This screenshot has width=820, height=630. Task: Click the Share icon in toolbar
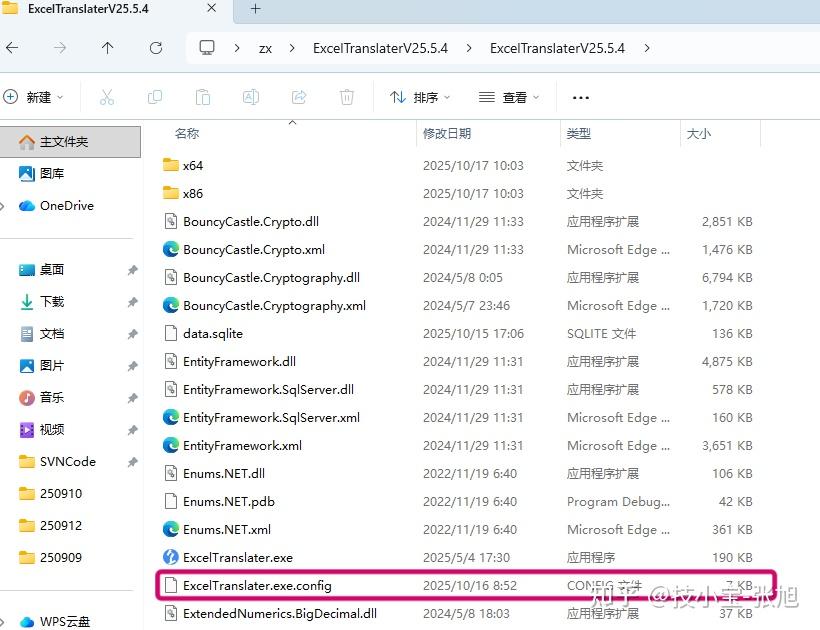(299, 97)
